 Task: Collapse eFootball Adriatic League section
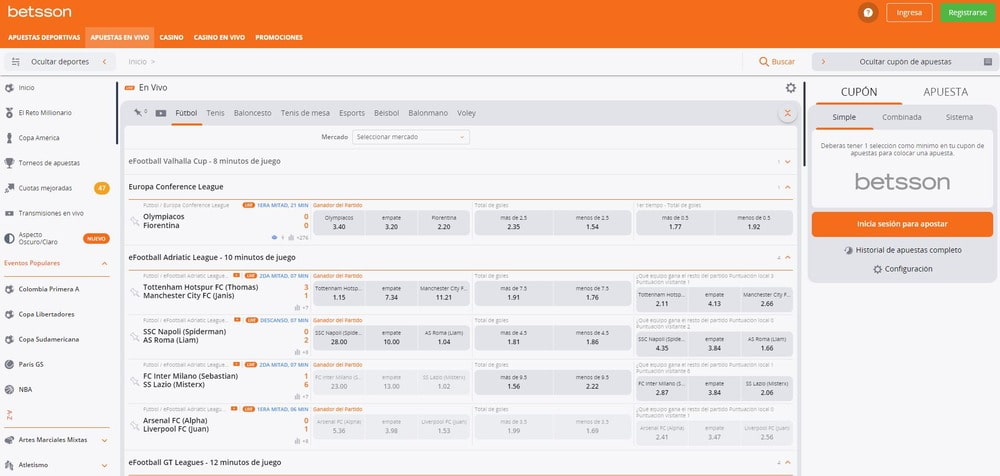click(x=788, y=257)
